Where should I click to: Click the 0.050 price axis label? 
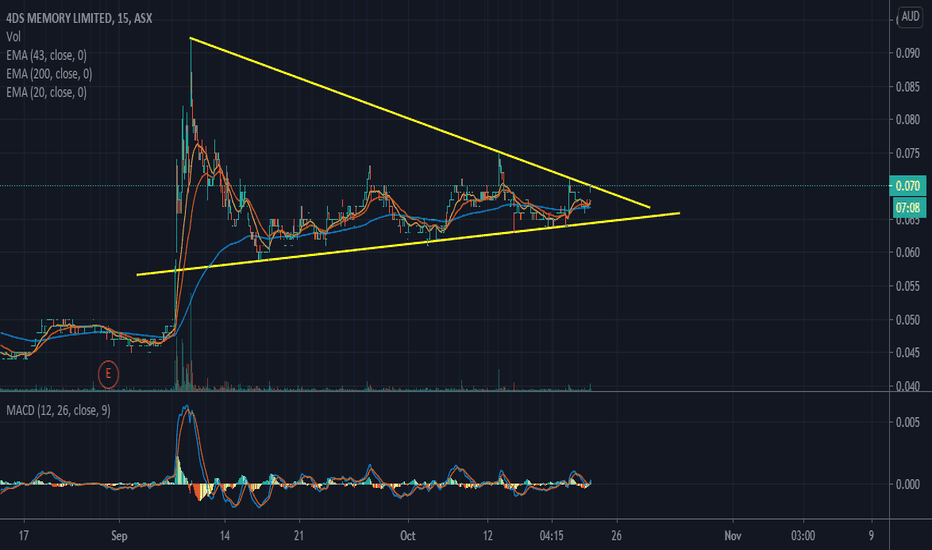click(908, 320)
